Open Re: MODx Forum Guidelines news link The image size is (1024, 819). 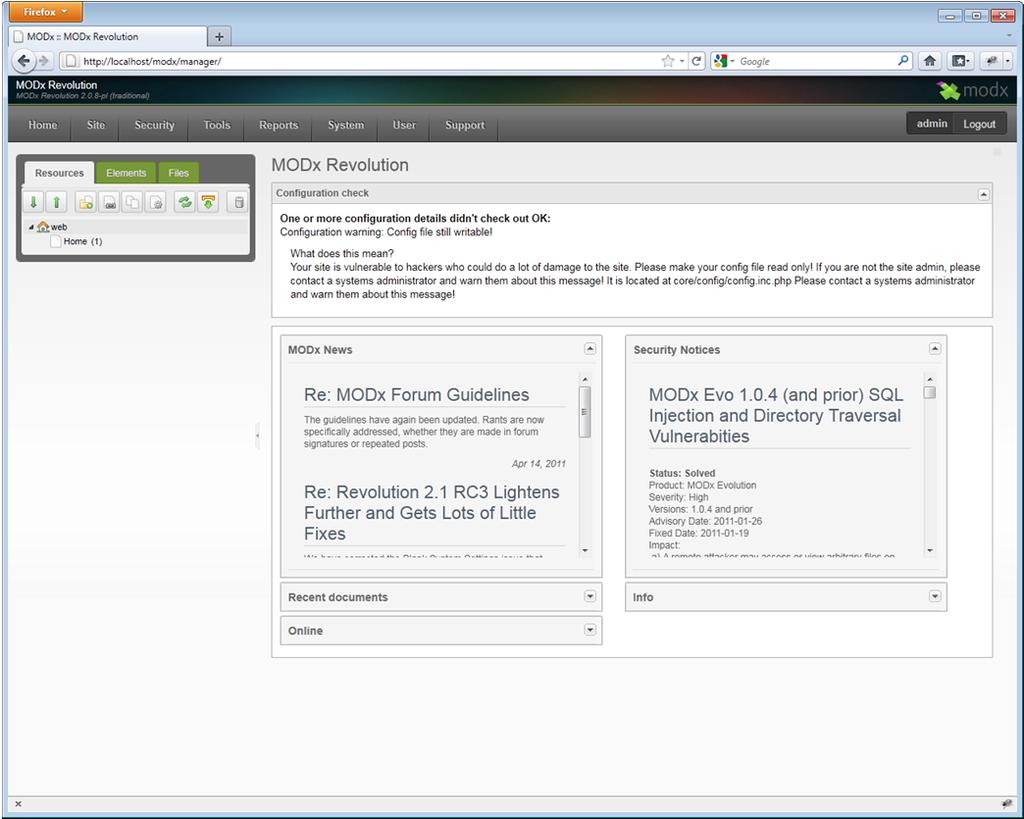coord(417,394)
